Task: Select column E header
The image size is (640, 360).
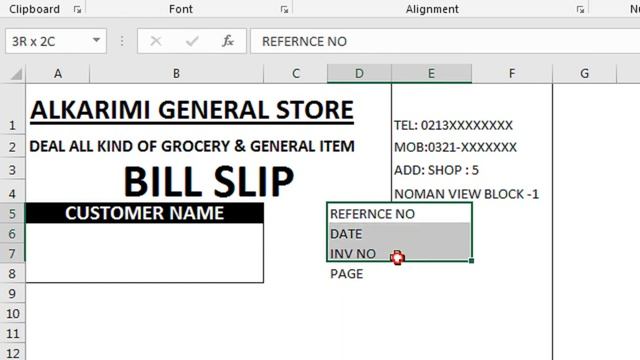Action: pyautogui.click(x=431, y=73)
